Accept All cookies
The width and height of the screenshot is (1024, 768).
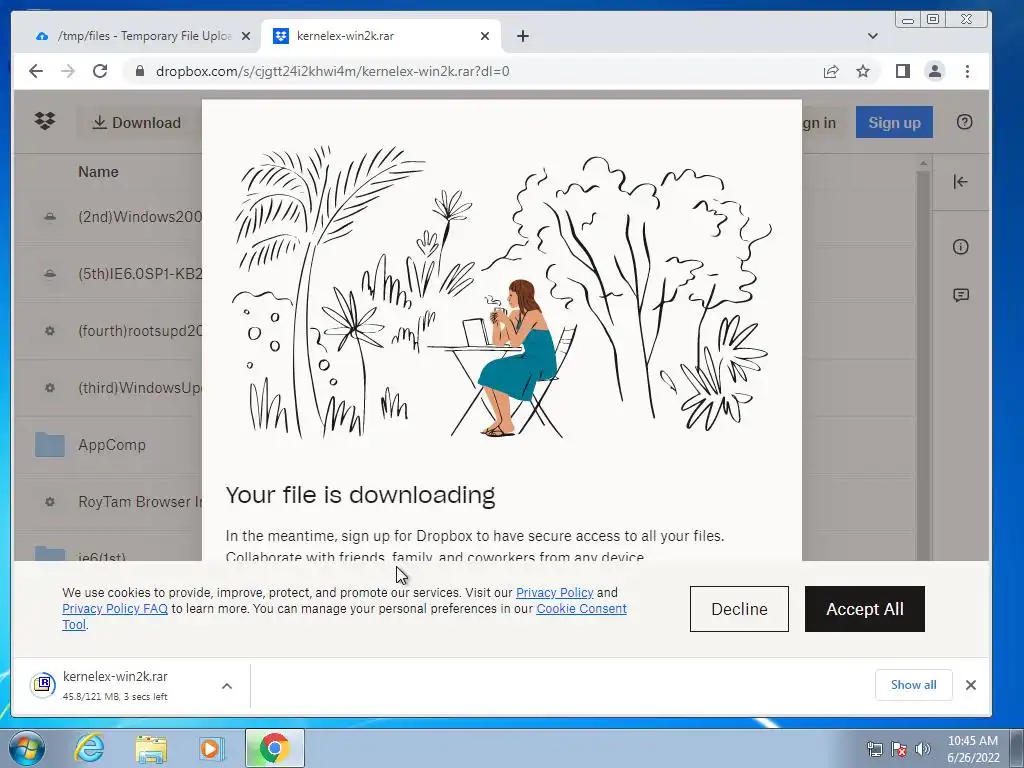point(864,609)
